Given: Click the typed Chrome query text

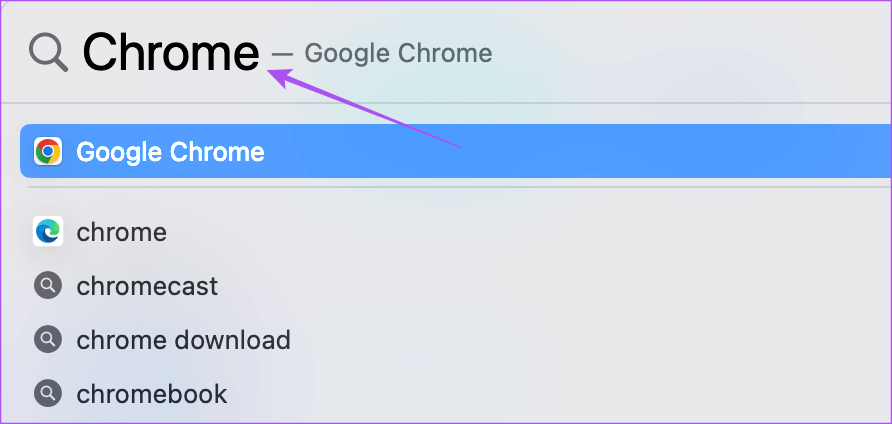Looking at the screenshot, I should click(x=170, y=52).
